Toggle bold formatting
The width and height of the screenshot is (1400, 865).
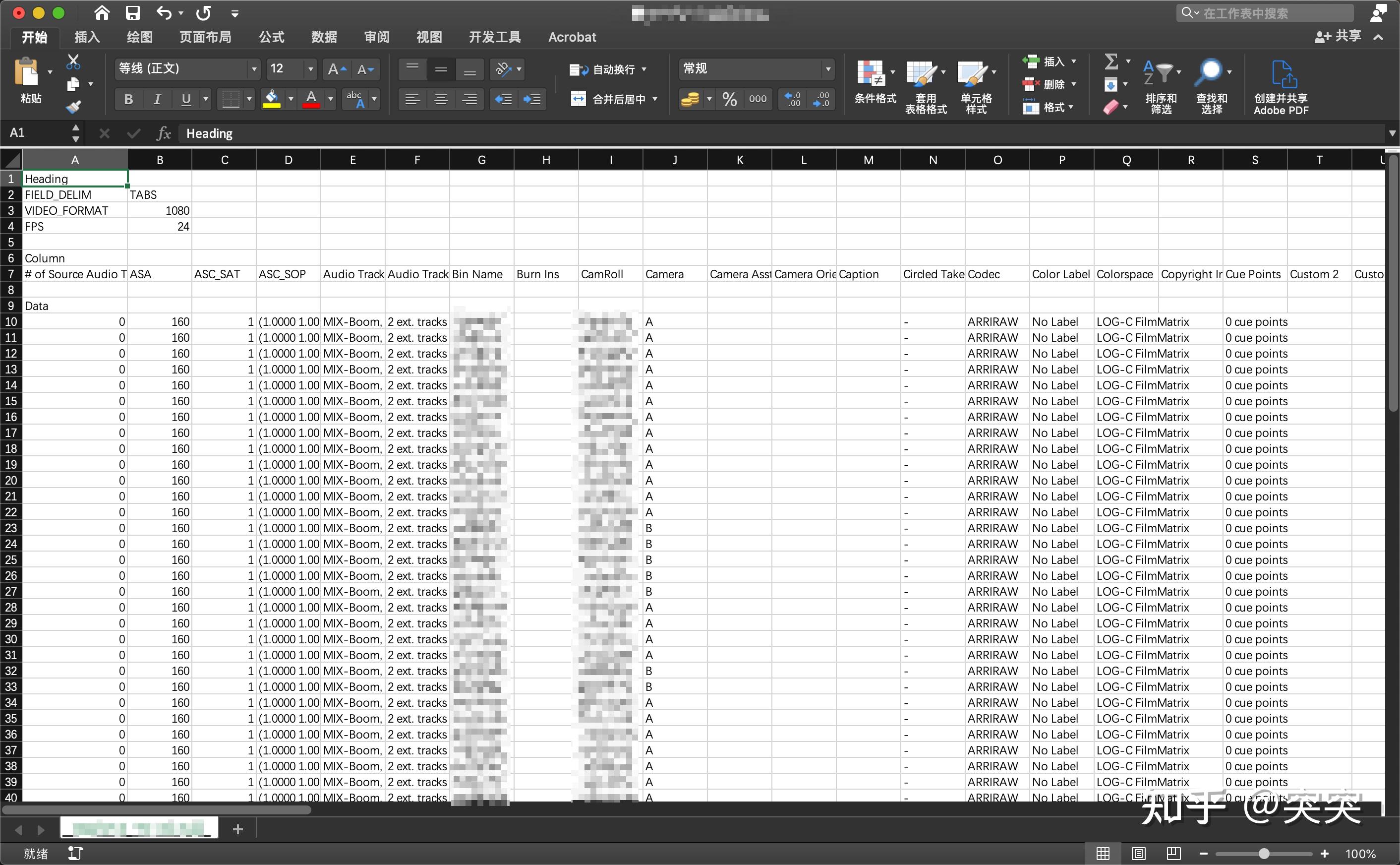coord(128,100)
